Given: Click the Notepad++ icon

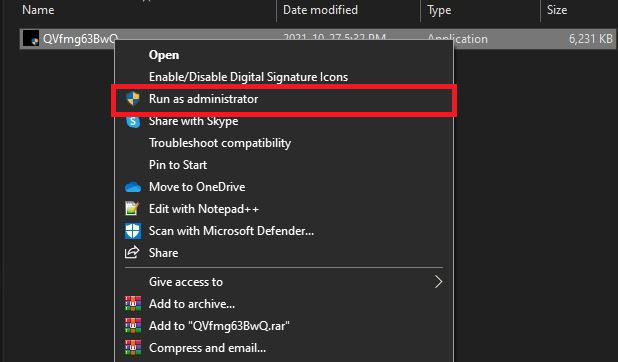Looking at the screenshot, I should [x=132, y=209].
